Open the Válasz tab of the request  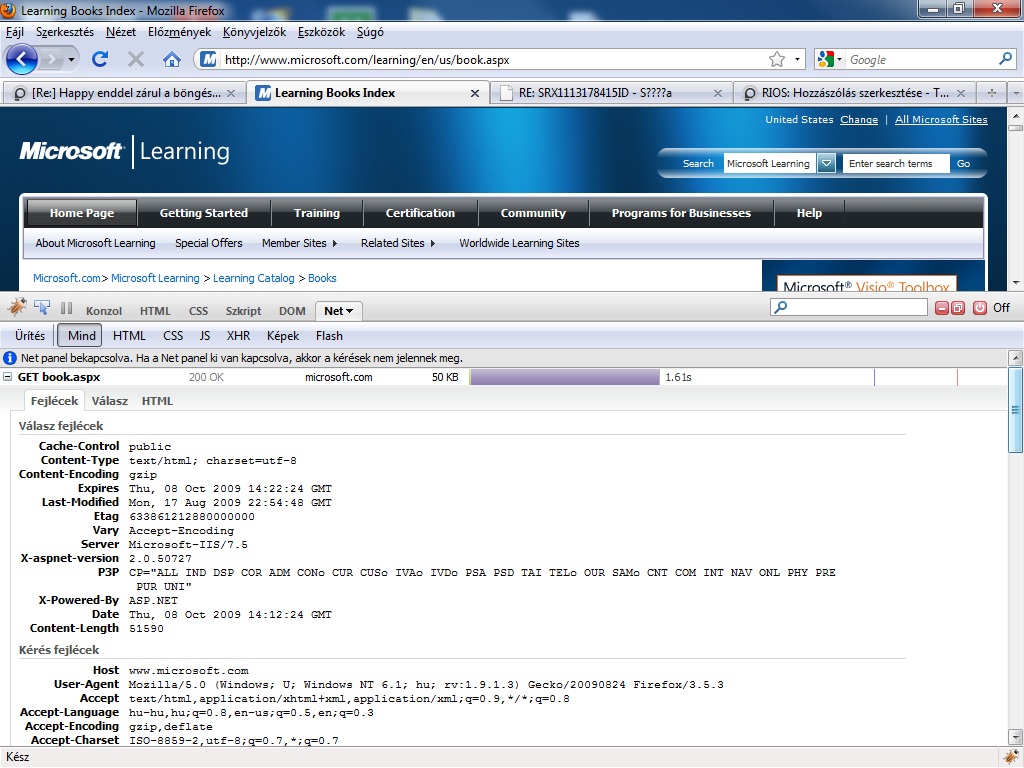(110, 401)
